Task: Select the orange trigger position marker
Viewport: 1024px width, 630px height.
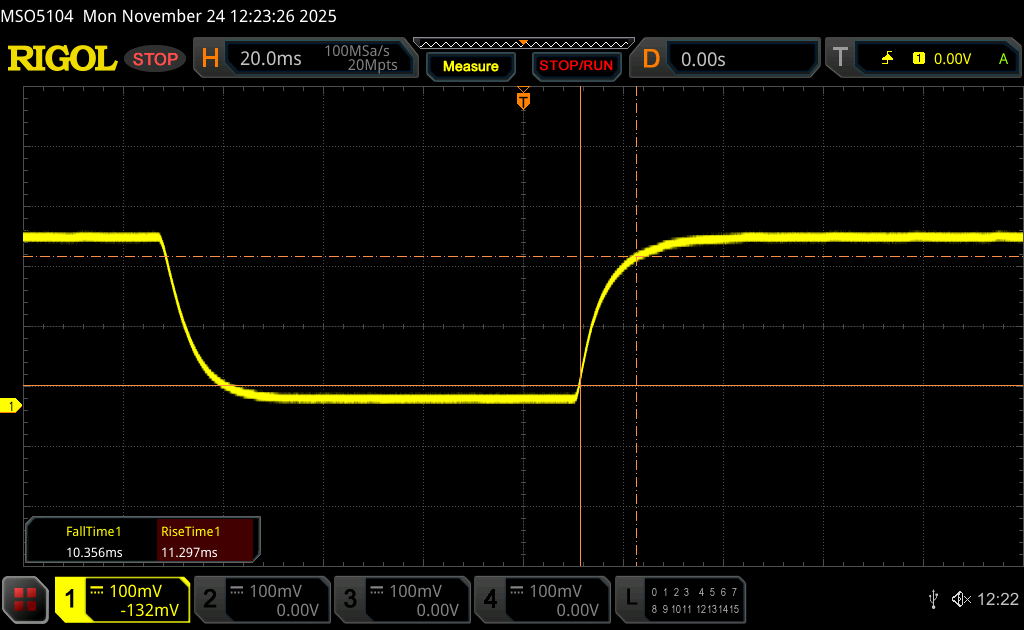Action: point(523,100)
